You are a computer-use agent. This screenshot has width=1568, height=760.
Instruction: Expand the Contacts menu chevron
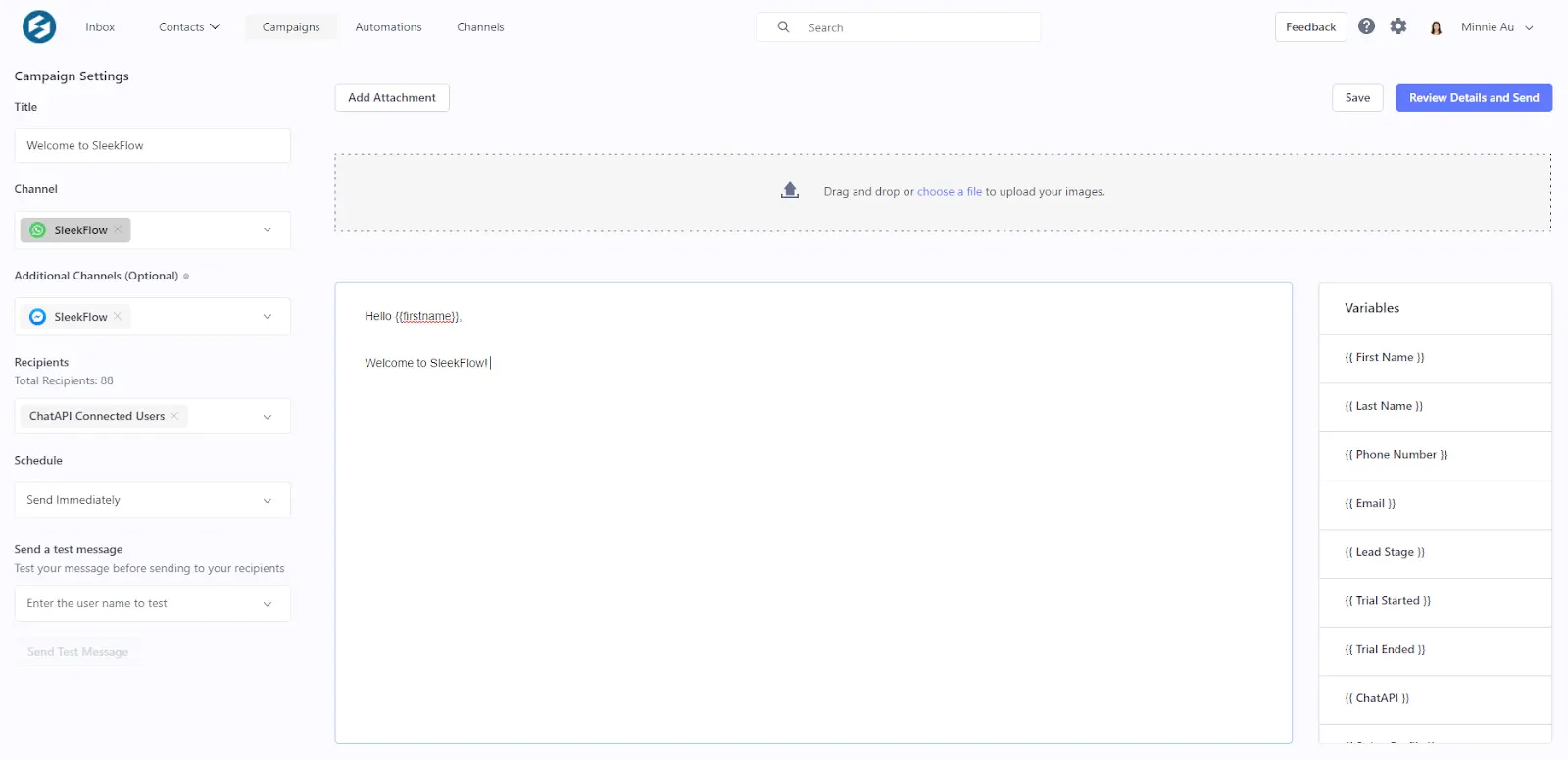click(x=215, y=26)
